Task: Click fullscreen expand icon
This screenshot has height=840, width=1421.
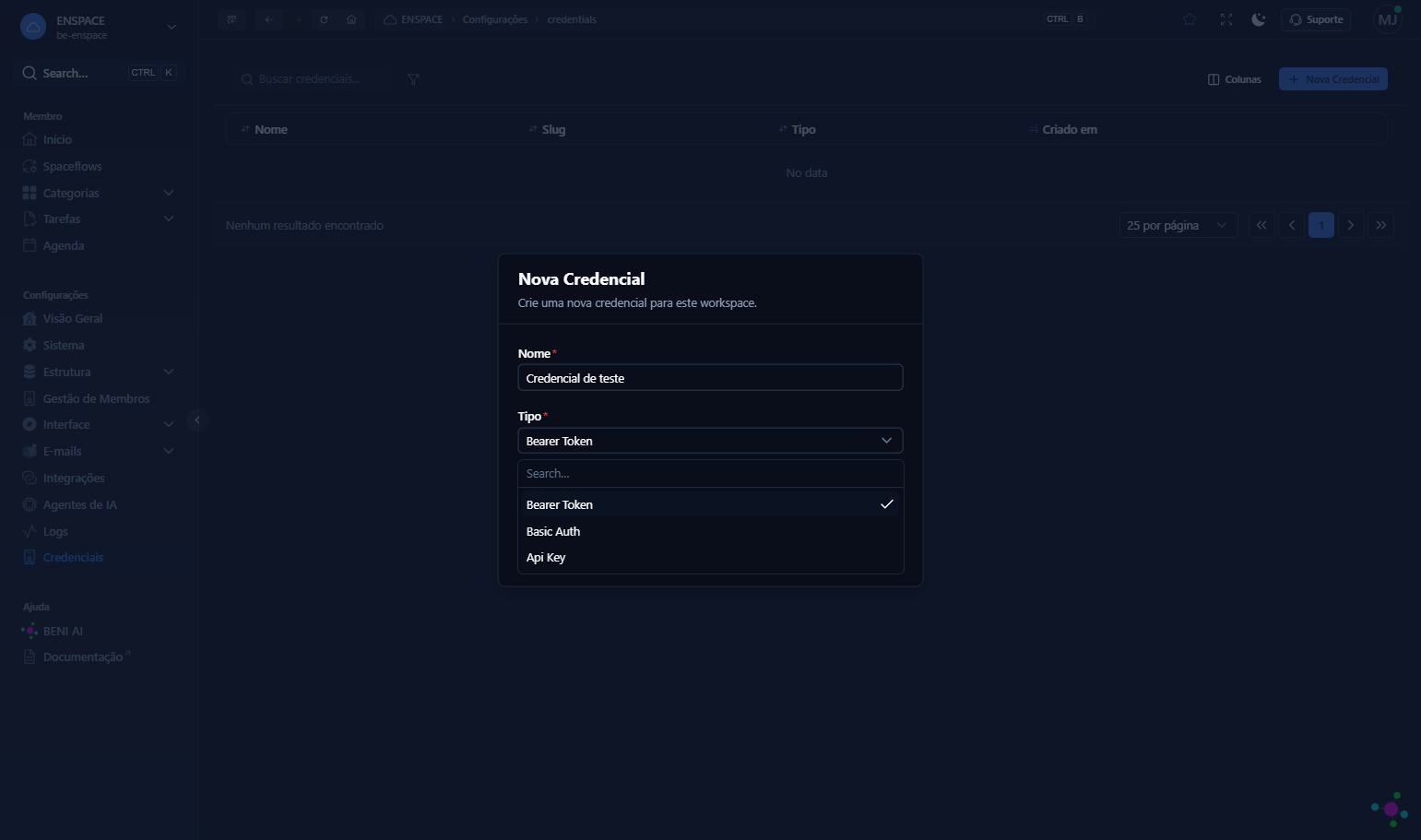Action: pyautogui.click(x=1226, y=19)
